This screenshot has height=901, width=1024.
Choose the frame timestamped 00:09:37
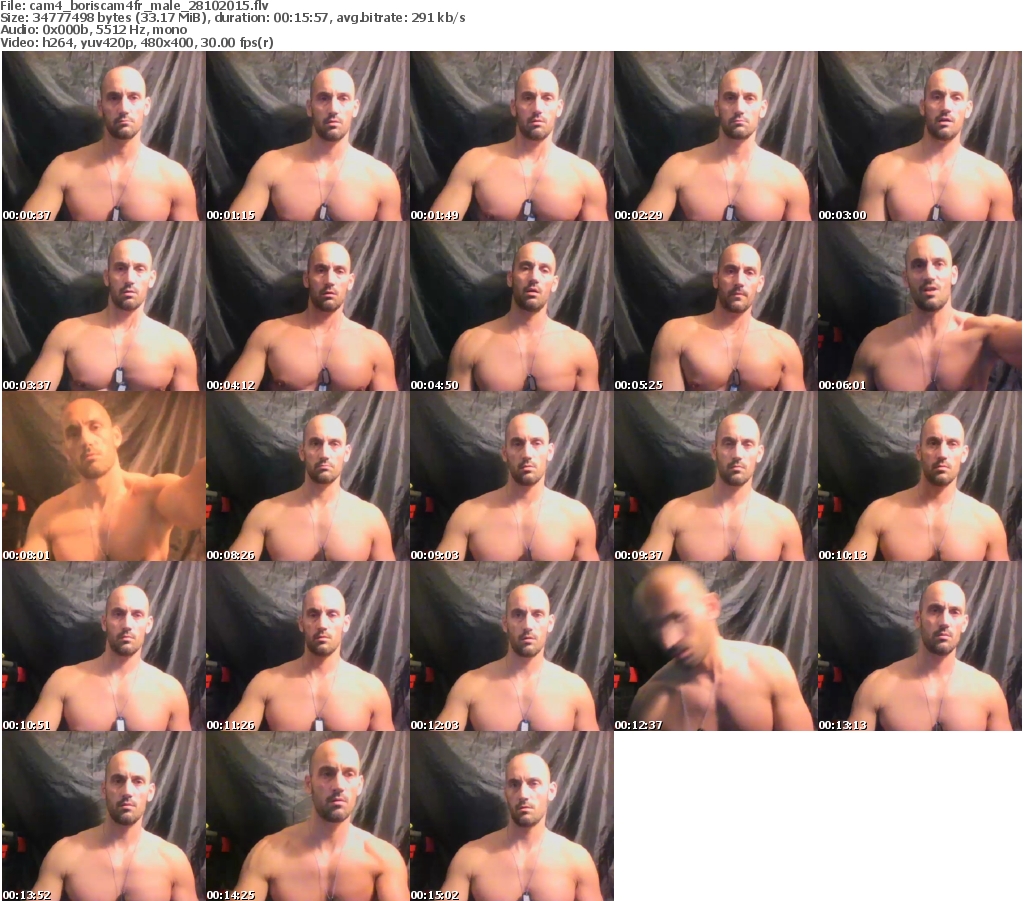click(716, 476)
